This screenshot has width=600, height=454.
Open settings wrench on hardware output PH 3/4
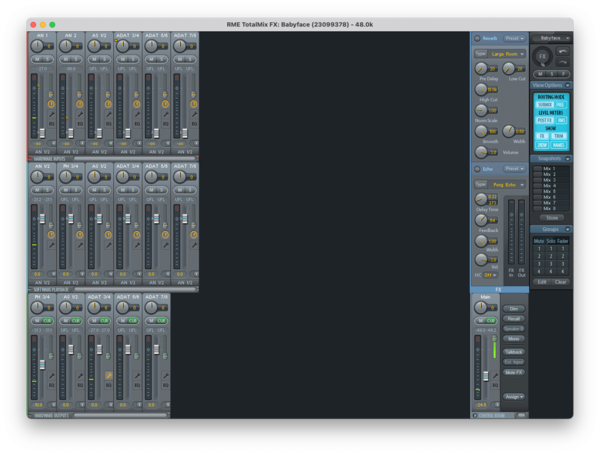[51, 376]
